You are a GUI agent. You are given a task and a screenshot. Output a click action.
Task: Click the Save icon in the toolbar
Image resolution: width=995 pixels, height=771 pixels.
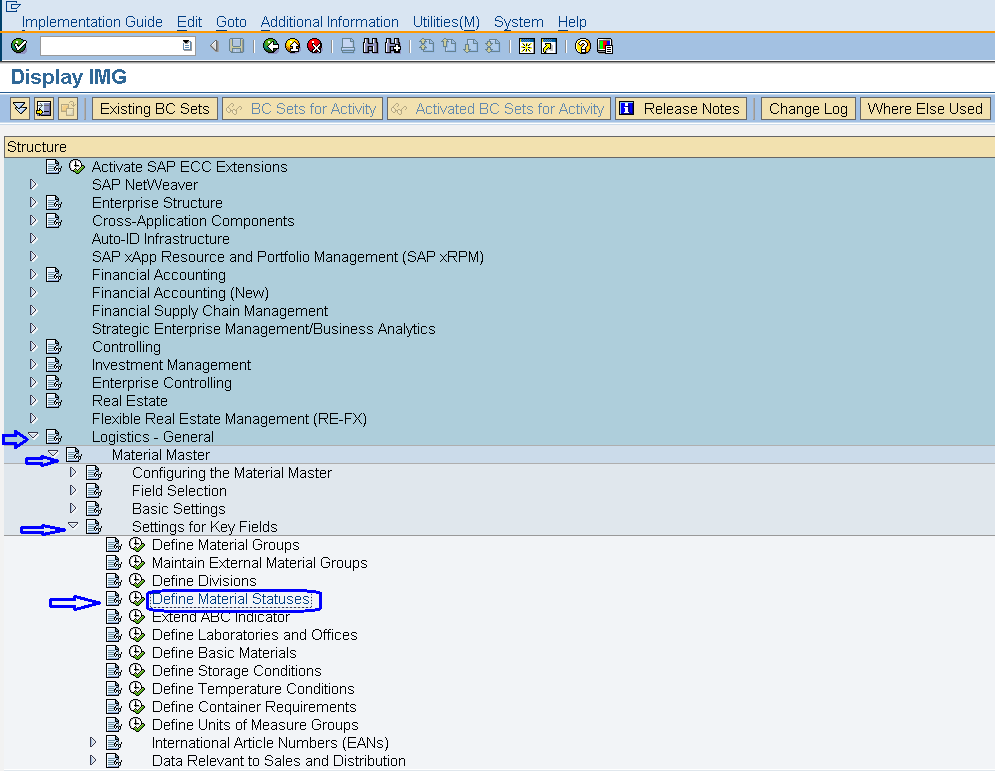tap(237, 46)
